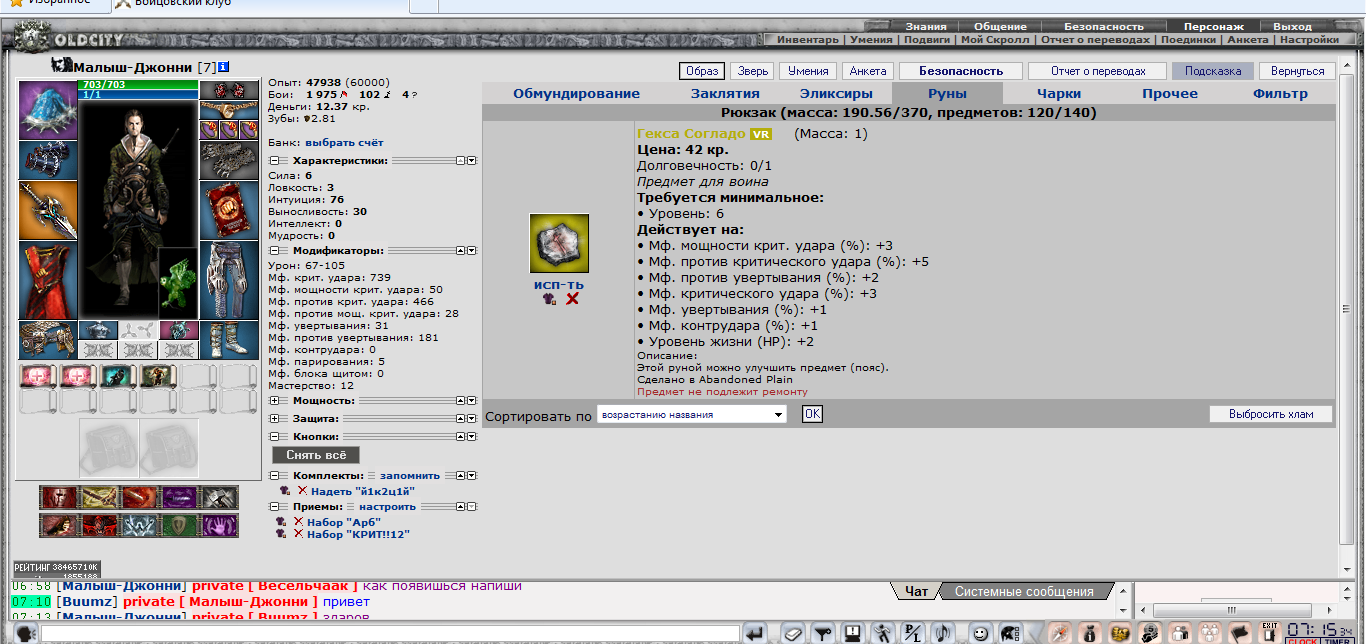This screenshot has height=644, width=1366.
Task: Switch to the Заклятия tab
Action: pyautogui.click(x=725, y=93)
